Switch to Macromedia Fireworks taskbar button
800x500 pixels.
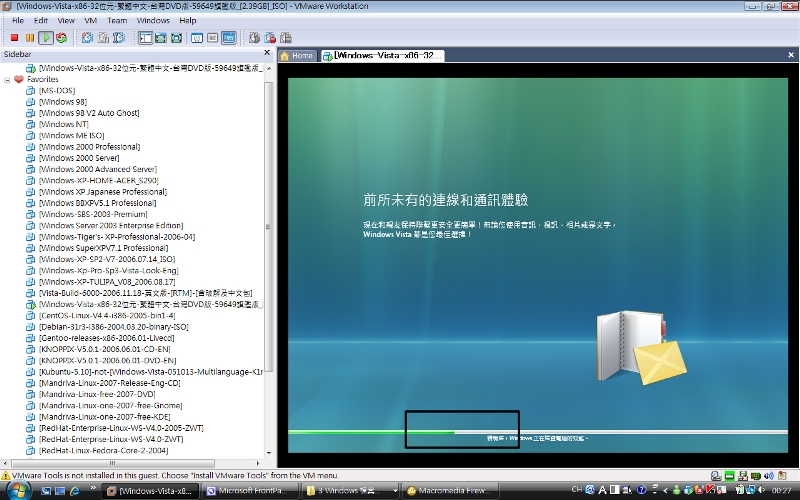(x=449, y=491)
